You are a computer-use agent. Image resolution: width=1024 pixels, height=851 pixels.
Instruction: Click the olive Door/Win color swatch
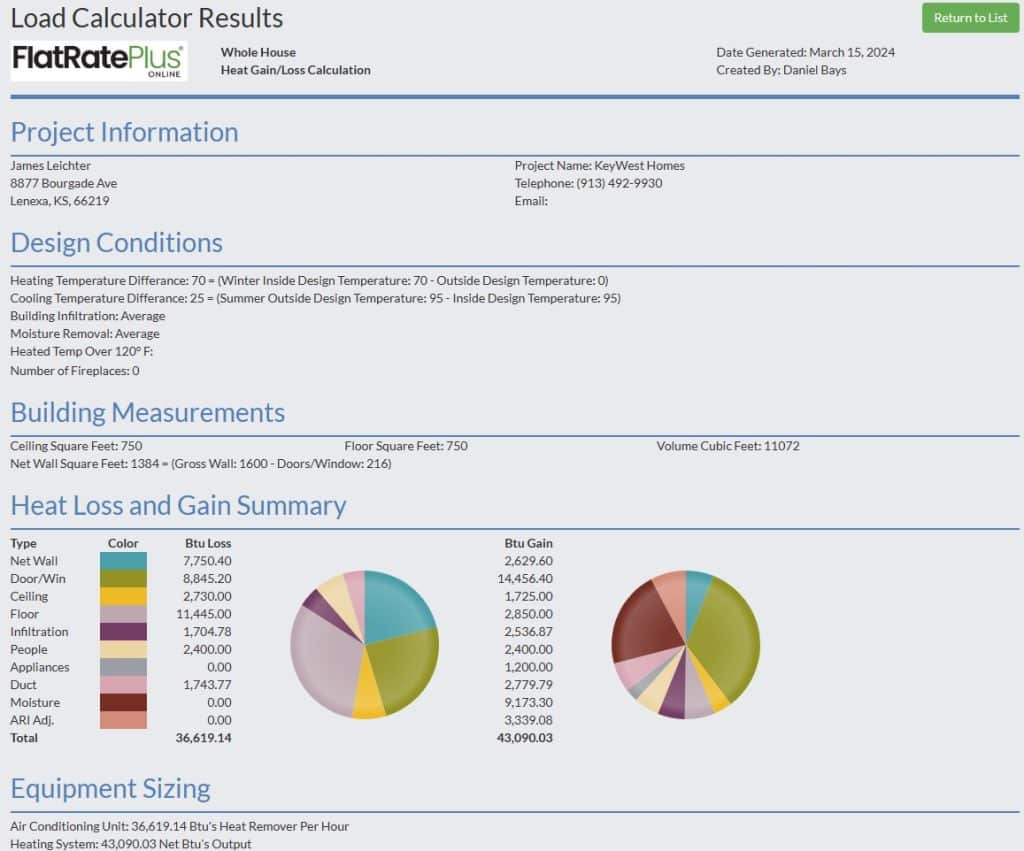coord(123,579)
